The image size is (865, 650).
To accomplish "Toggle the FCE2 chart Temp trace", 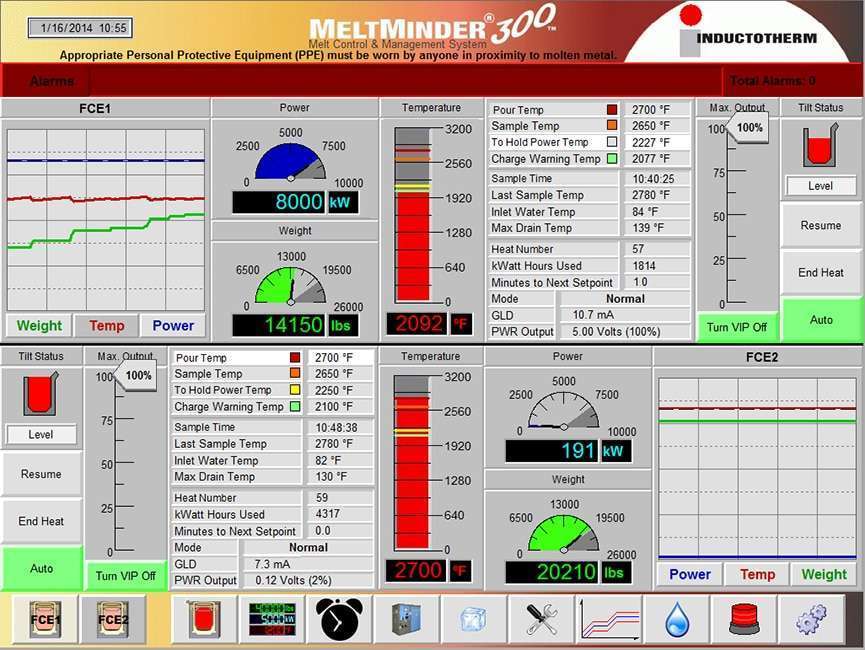I will 757,574.
